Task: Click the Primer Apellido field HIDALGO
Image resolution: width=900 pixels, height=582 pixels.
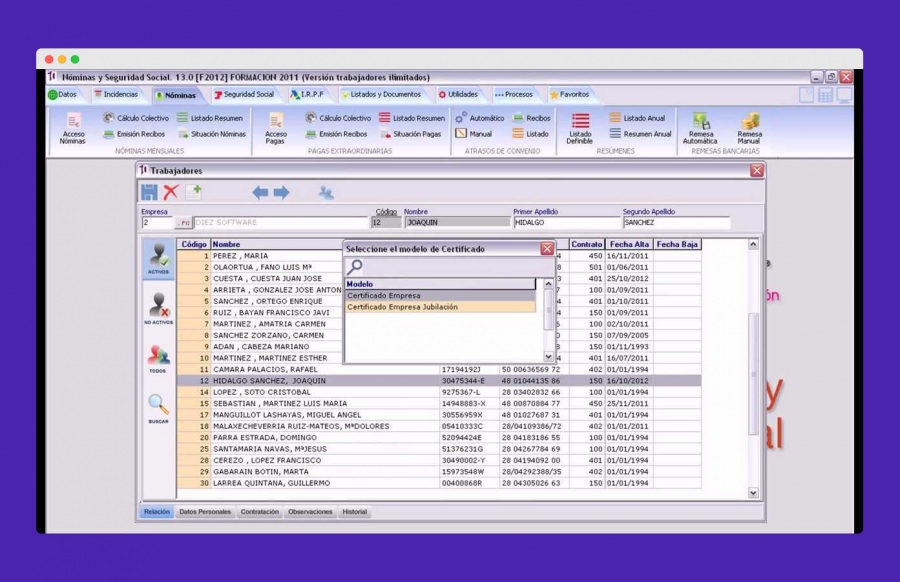Action: click(566, 223)
